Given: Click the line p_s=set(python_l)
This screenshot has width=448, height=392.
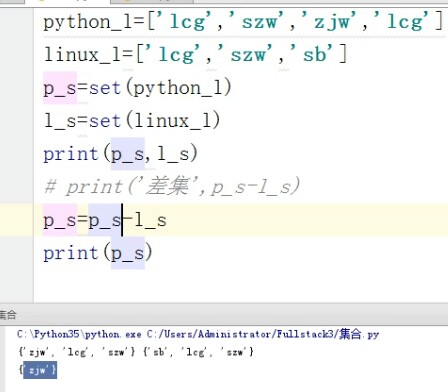Looking at the screenshot, I should tap(137, 88).
